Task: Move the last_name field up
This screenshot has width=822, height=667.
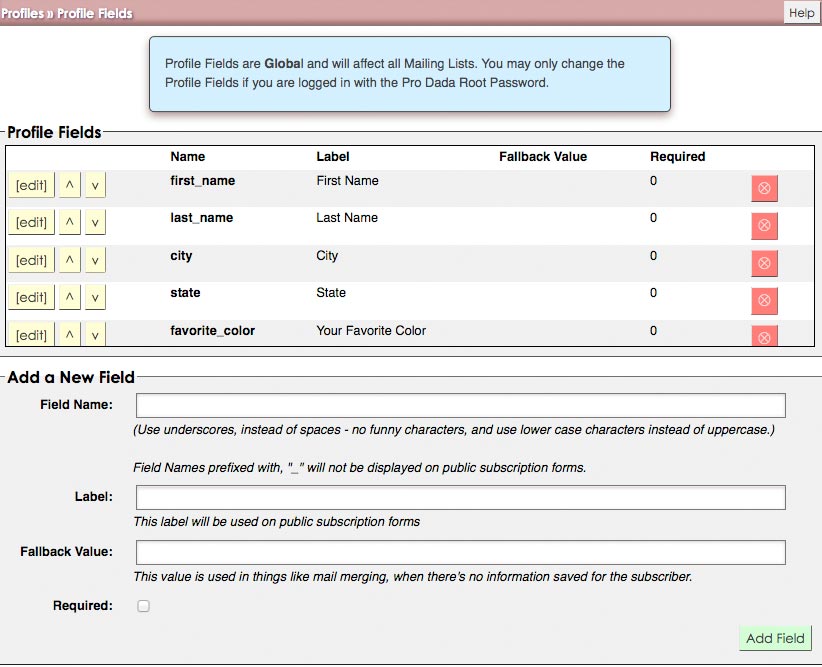Action: pos(69,223)
